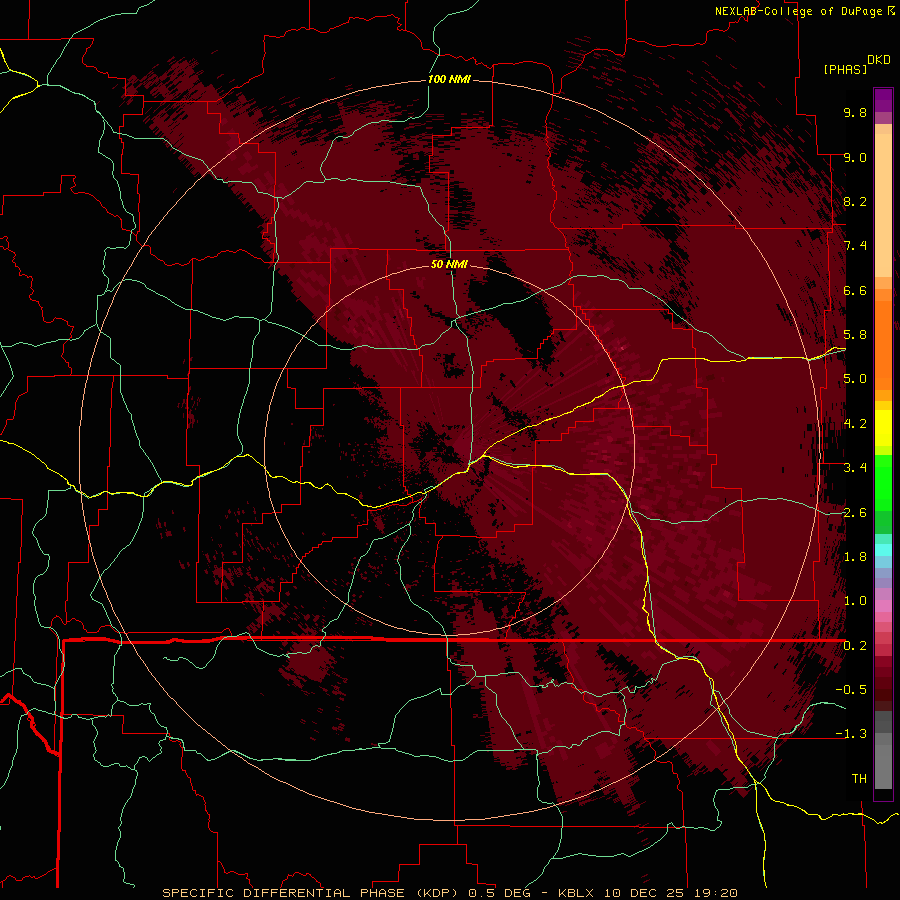Select the -1.3 scale label
This screenshot has height=900, width=900.
851,734
